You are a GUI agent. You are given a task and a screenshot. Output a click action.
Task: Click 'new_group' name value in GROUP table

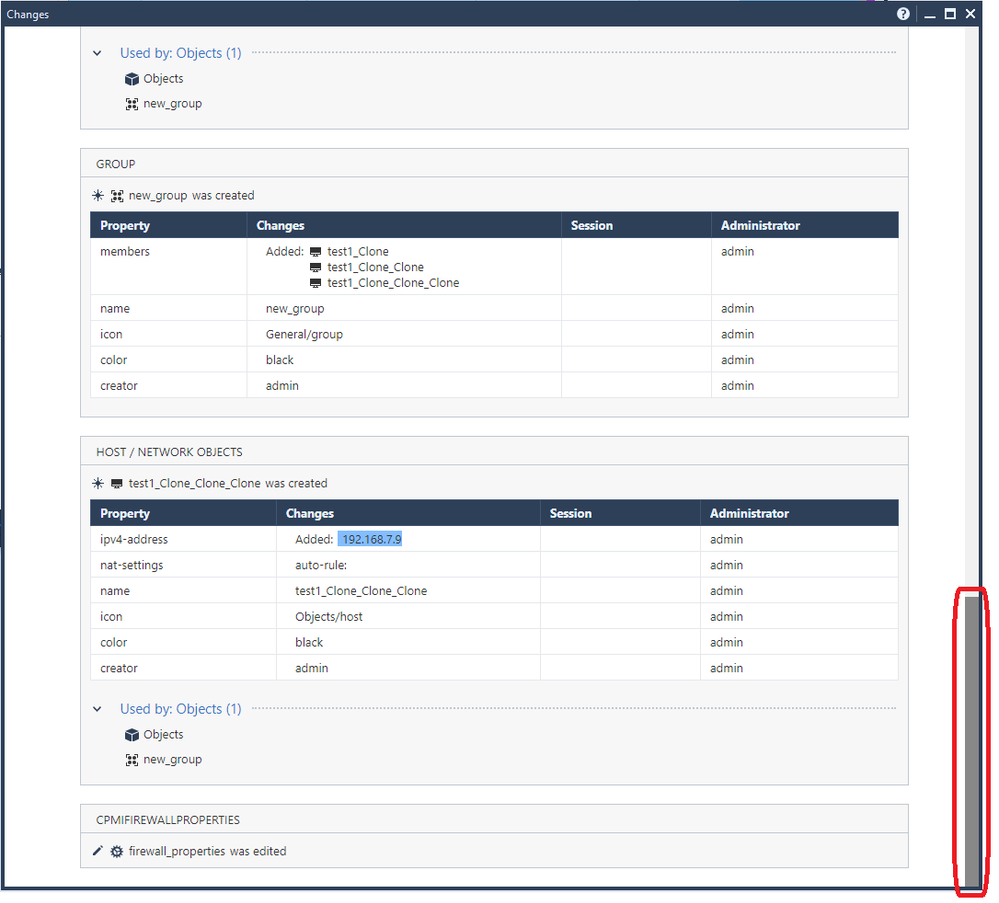tap(295, 309)
